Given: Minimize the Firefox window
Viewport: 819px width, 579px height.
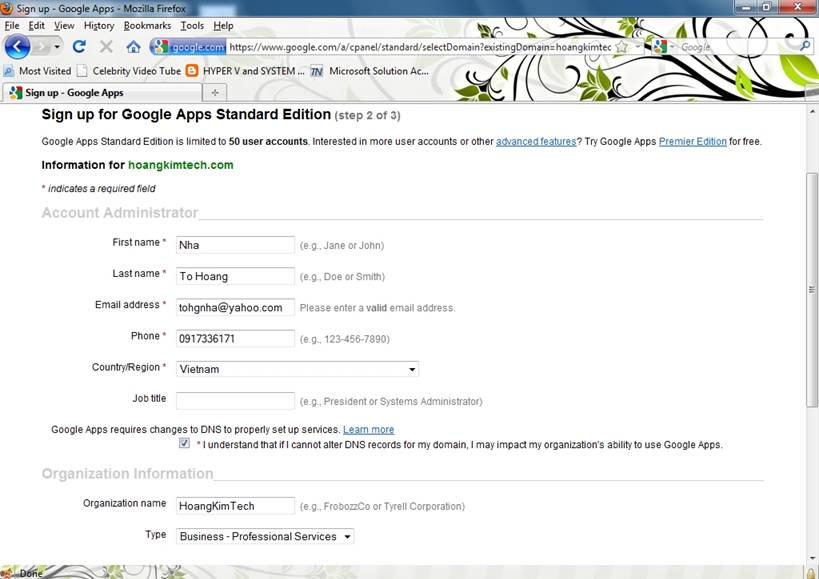Looking at the screenshot, I should point(746,7).
